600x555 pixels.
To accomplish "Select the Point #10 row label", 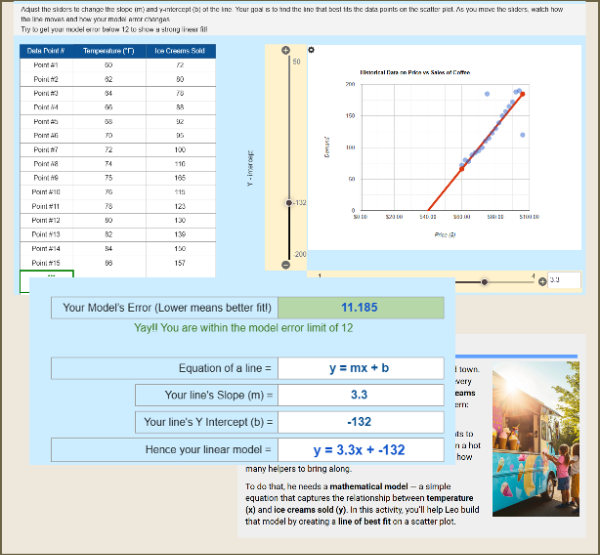I will 46,192.
